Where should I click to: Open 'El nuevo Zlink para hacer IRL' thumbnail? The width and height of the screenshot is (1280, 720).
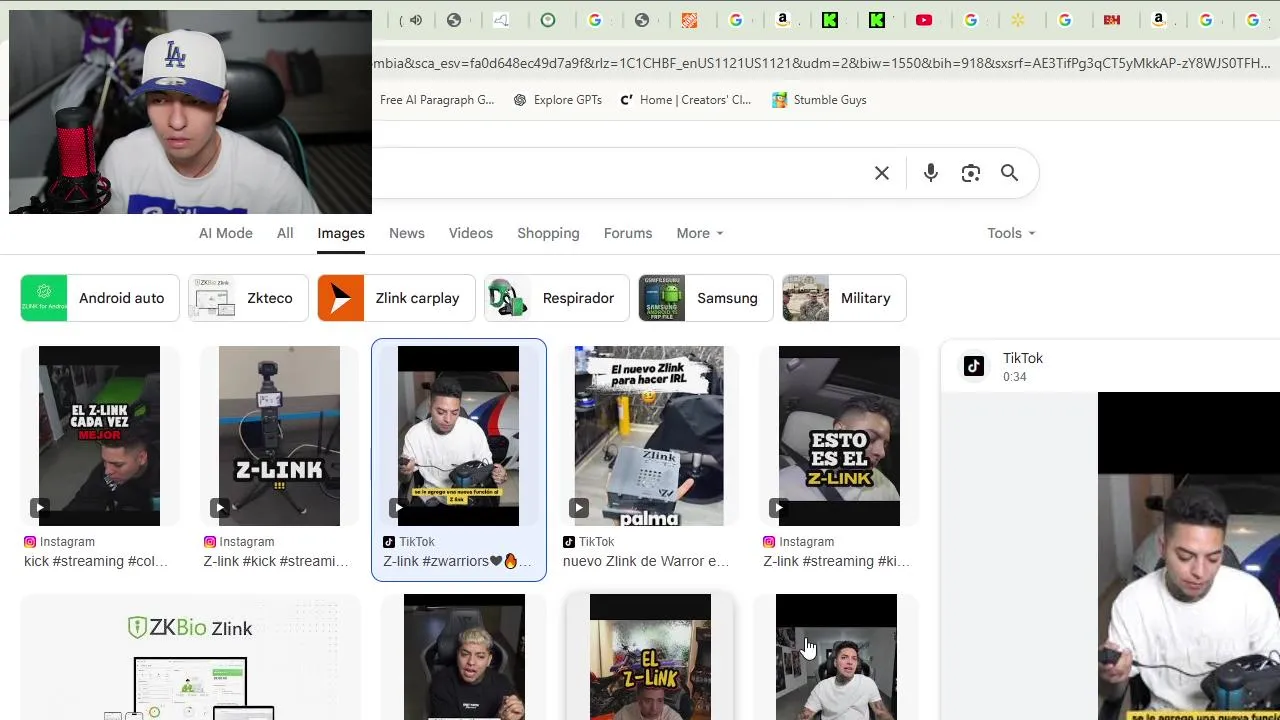(x=649, y=436)
